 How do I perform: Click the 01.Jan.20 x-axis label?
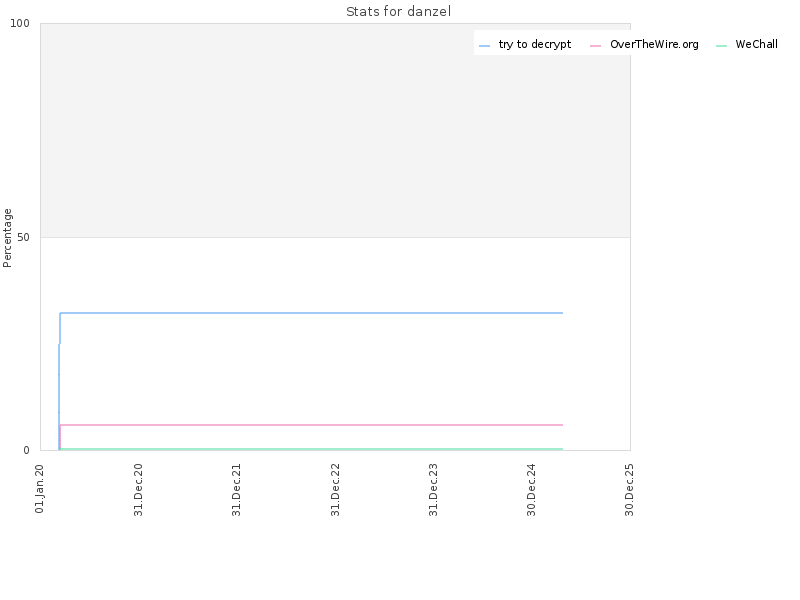40,489
